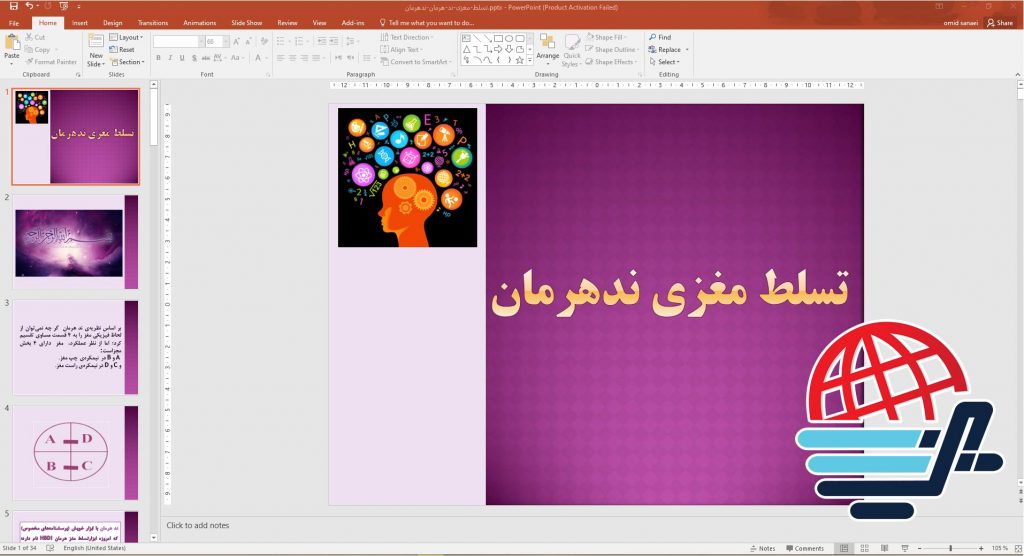Click the Bullets list icon
The width and height of the screenshot is (1024, 556).
click(280, 41)
